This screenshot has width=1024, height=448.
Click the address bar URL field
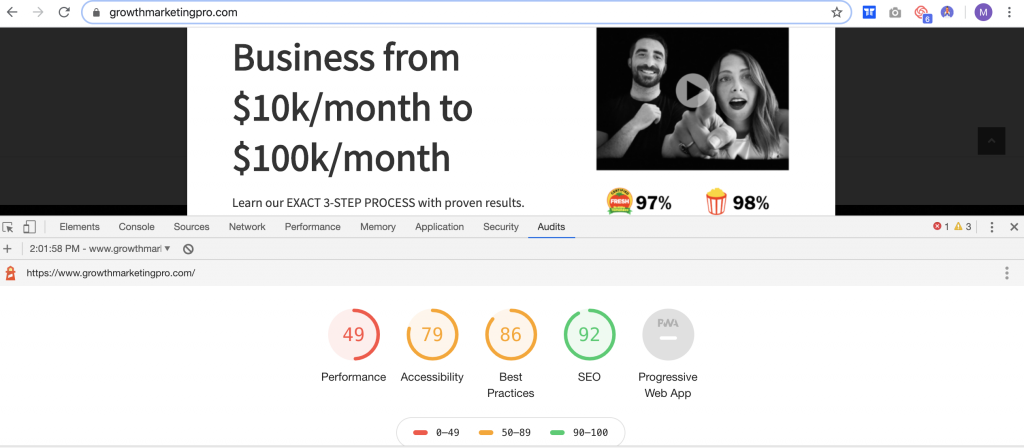click(466, 12)
